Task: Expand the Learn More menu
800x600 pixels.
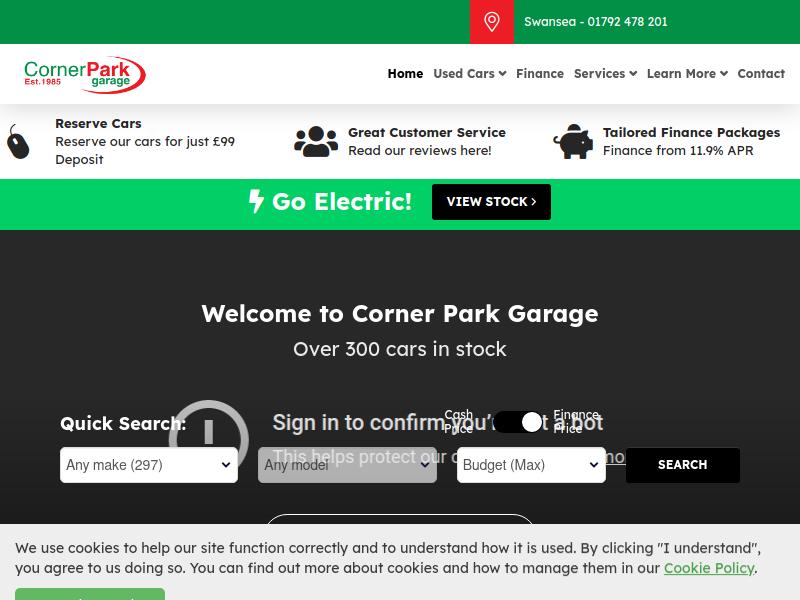Action: point(687,73)
